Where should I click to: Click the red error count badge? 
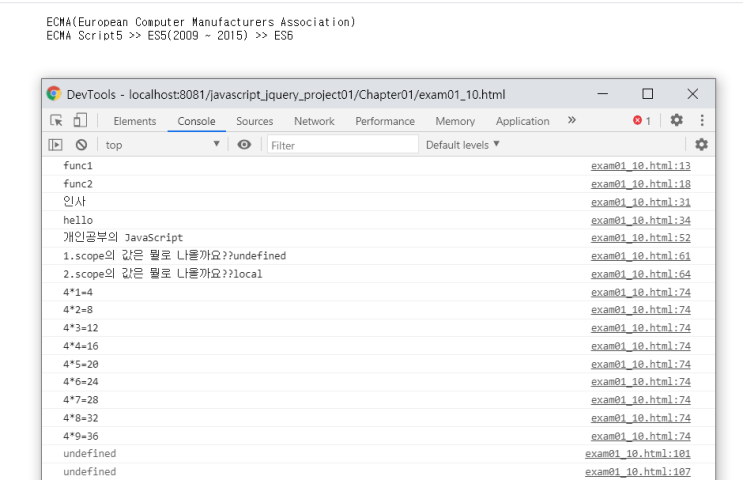coord(642,121)
